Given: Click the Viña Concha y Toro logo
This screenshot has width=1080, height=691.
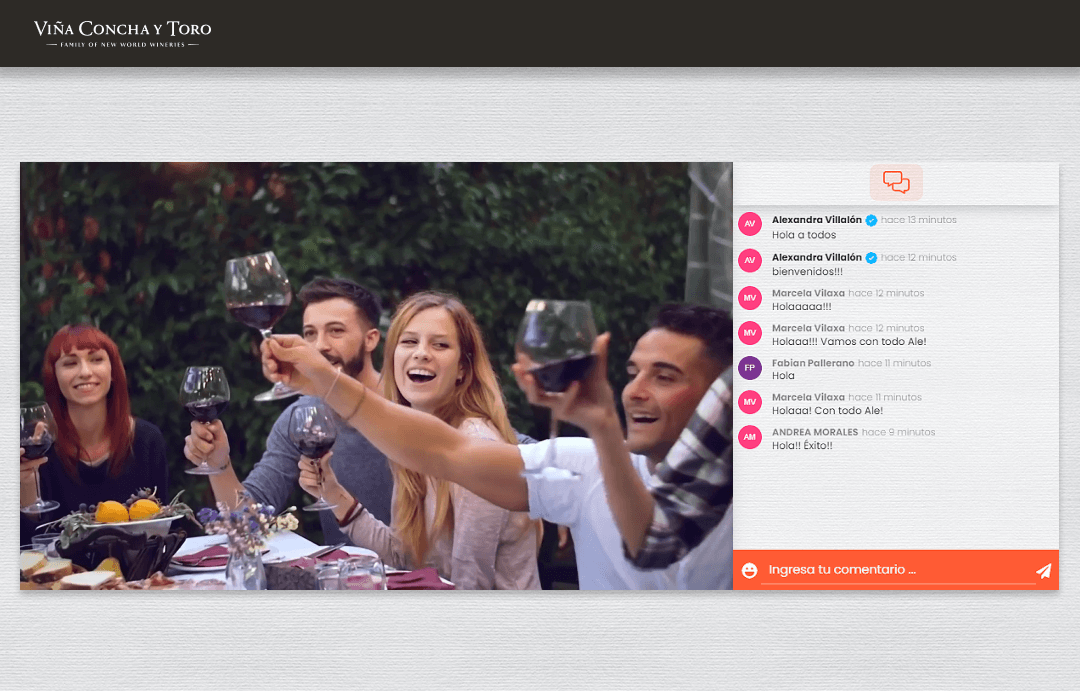Looking at the screenshot, I should tap(123, 32).
